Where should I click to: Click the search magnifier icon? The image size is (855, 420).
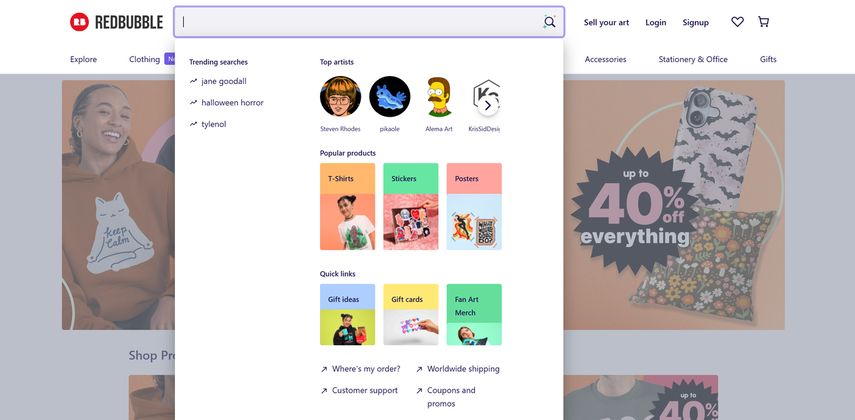pos(549,22)
